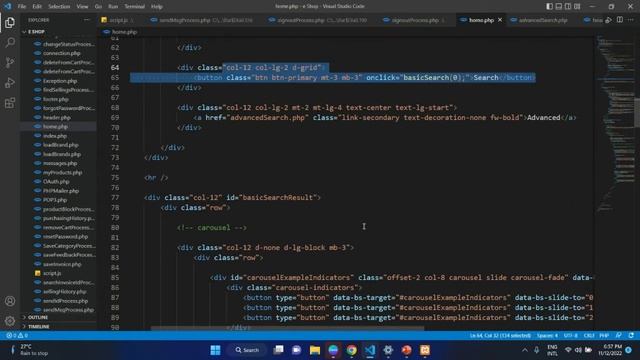The image size is (640, 360).
Task: Open footer.php in the explorer
Action: click(56, 99)
